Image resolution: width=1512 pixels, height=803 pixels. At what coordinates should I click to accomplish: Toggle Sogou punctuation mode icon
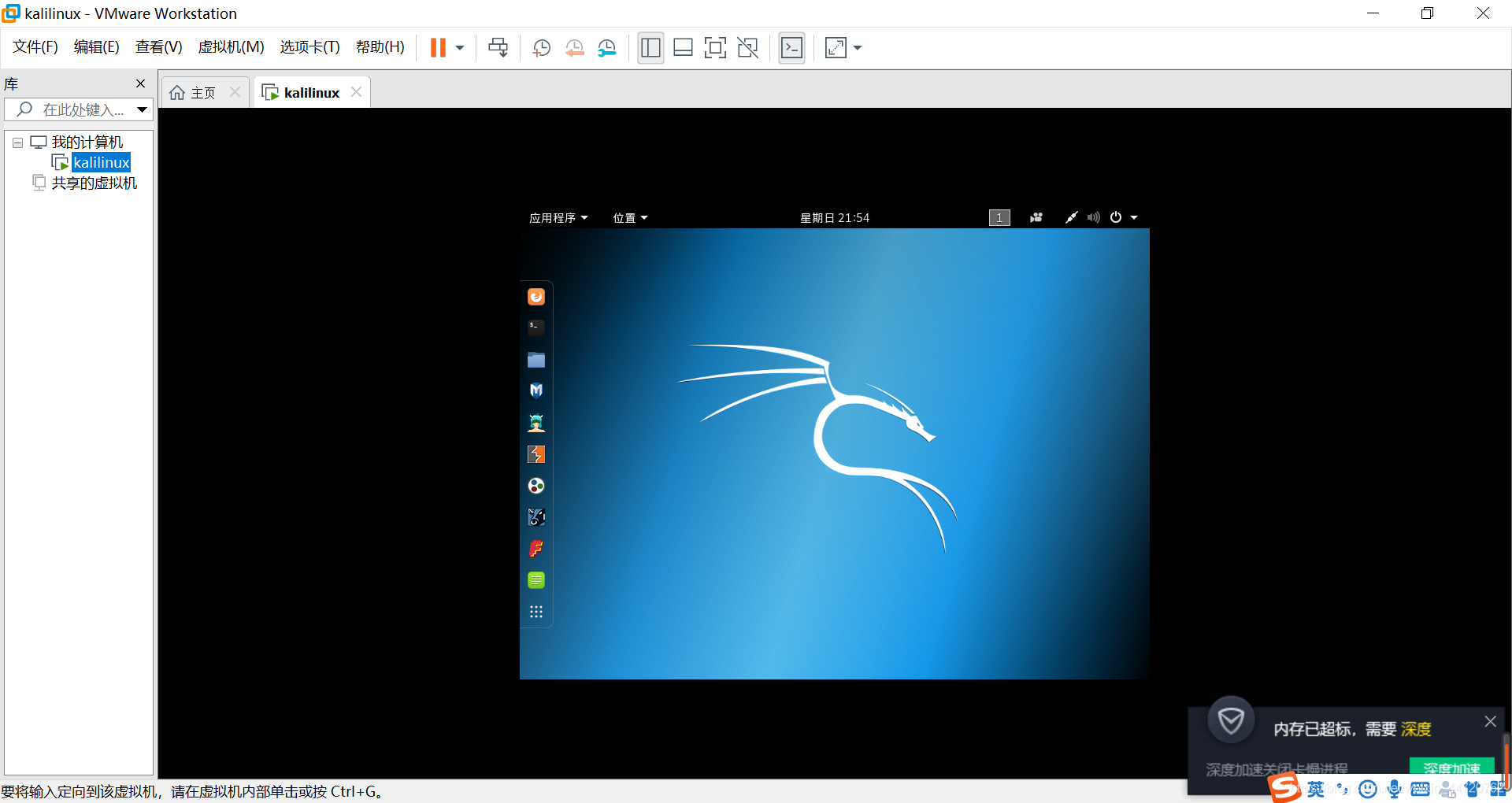1342,789
